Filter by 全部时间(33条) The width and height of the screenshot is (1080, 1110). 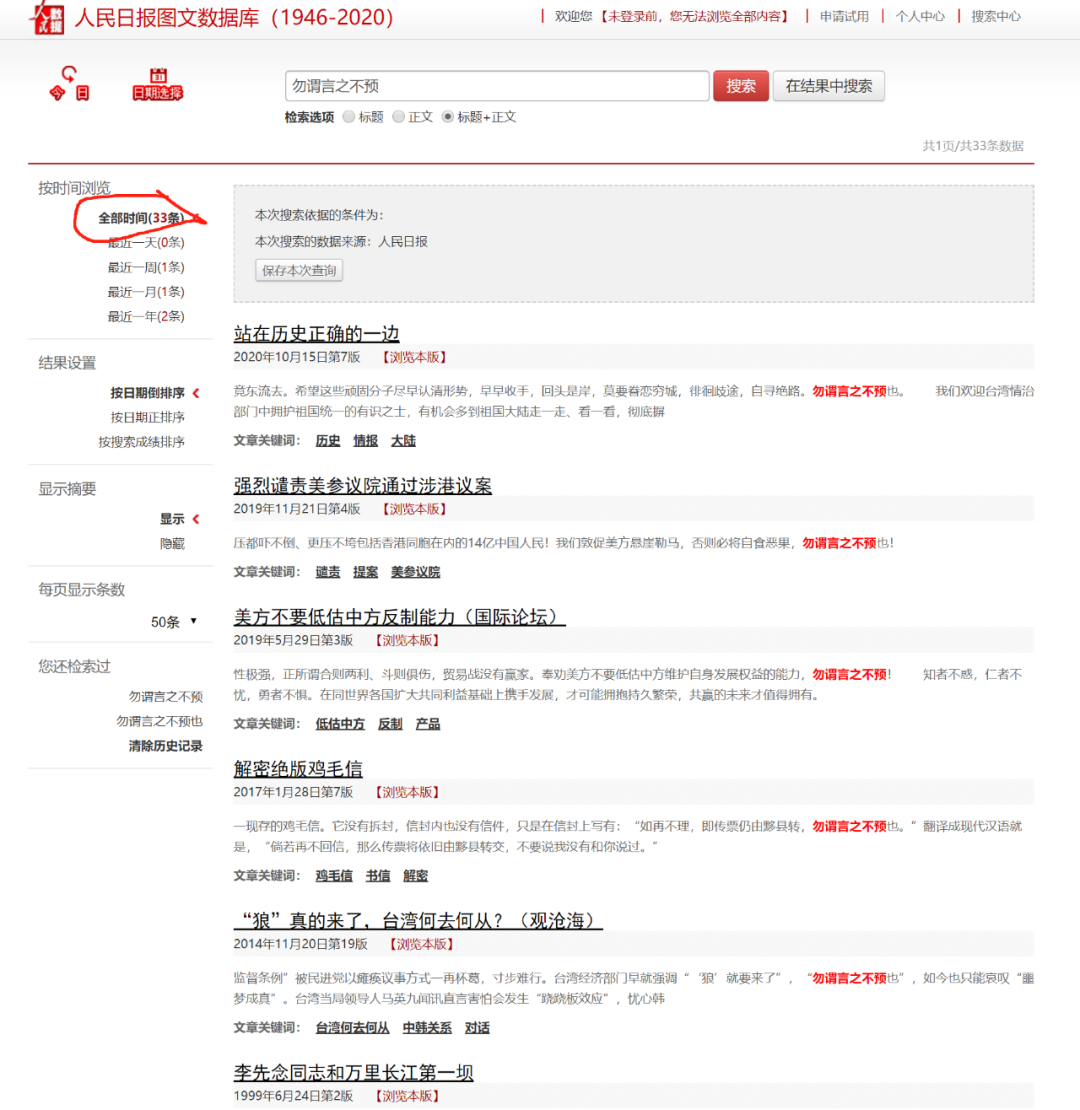click(x=141, y=218)
